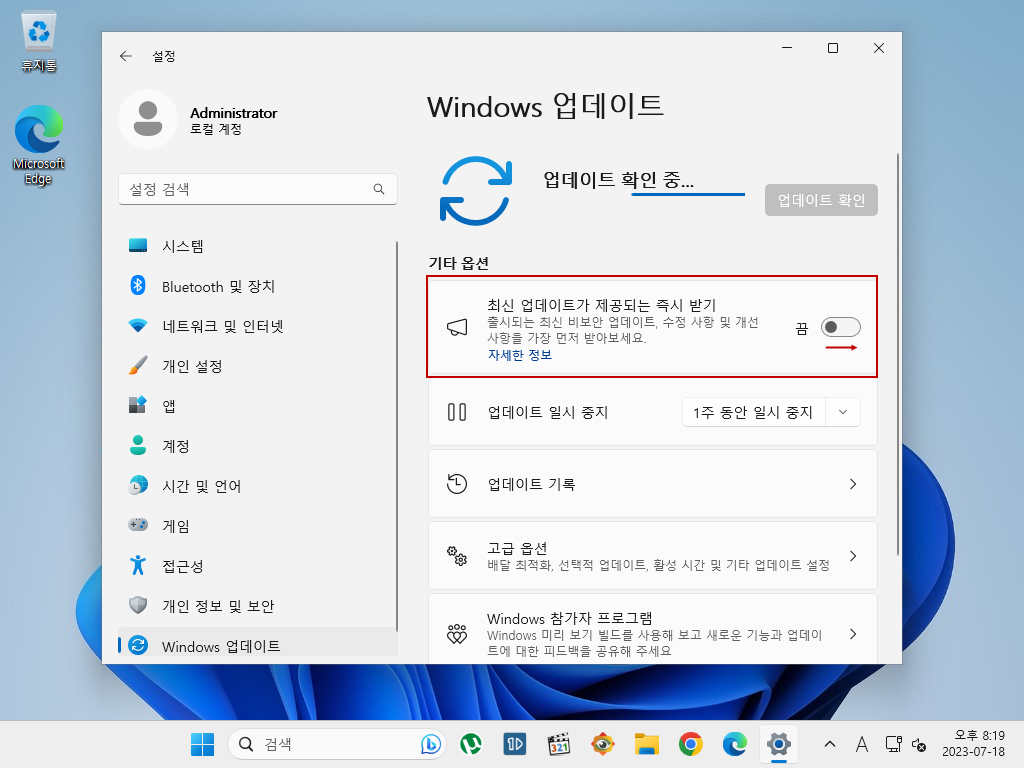The width and height of the screenshot is (1024, 768).
Task: Click the update history clock icon
Action: click(x=456, y=484)
